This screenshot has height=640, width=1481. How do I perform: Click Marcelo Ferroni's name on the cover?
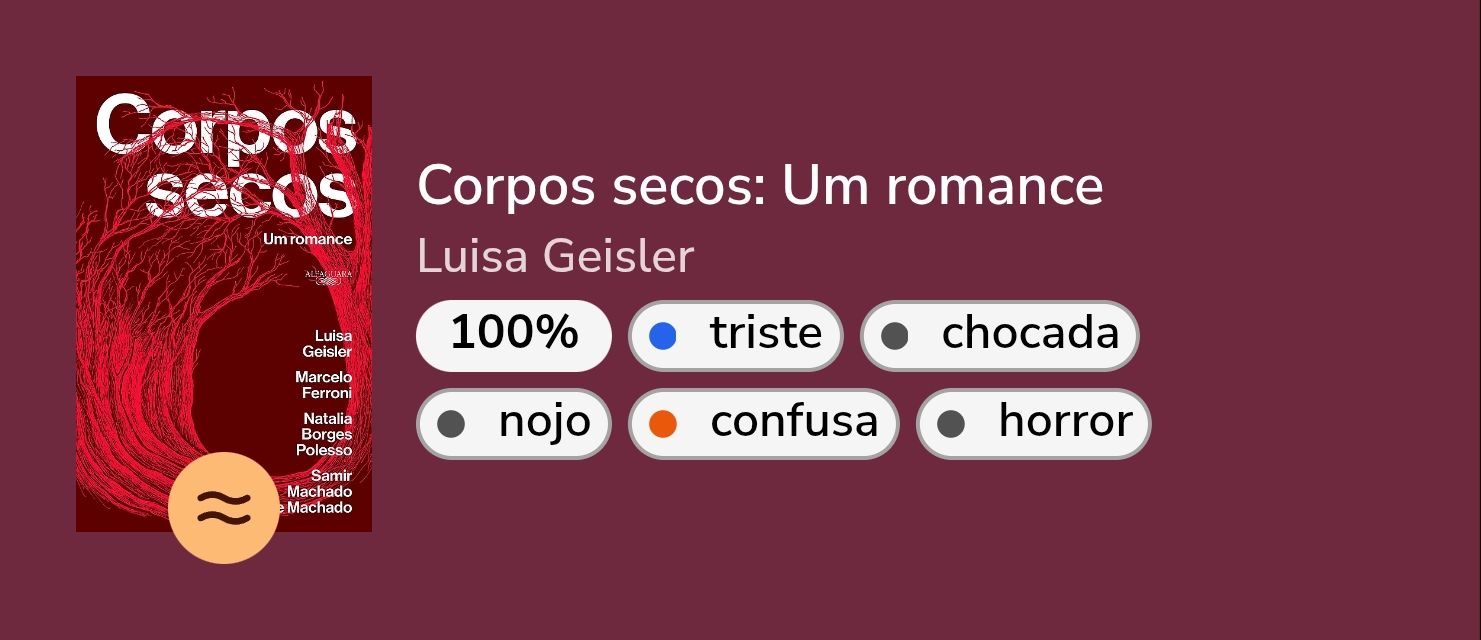[x=324, y=385]
